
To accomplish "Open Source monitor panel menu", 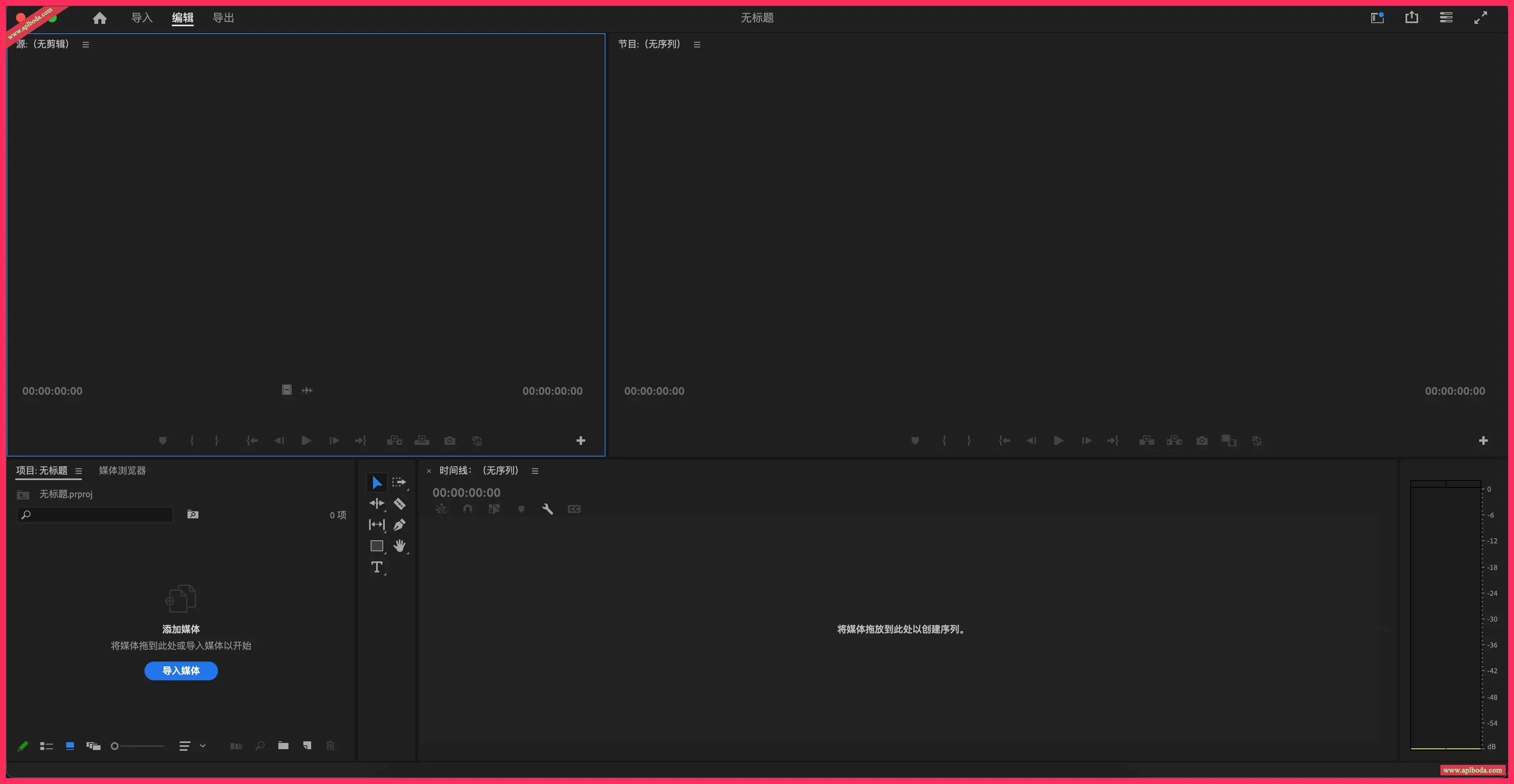I will (x=86, y=45).
